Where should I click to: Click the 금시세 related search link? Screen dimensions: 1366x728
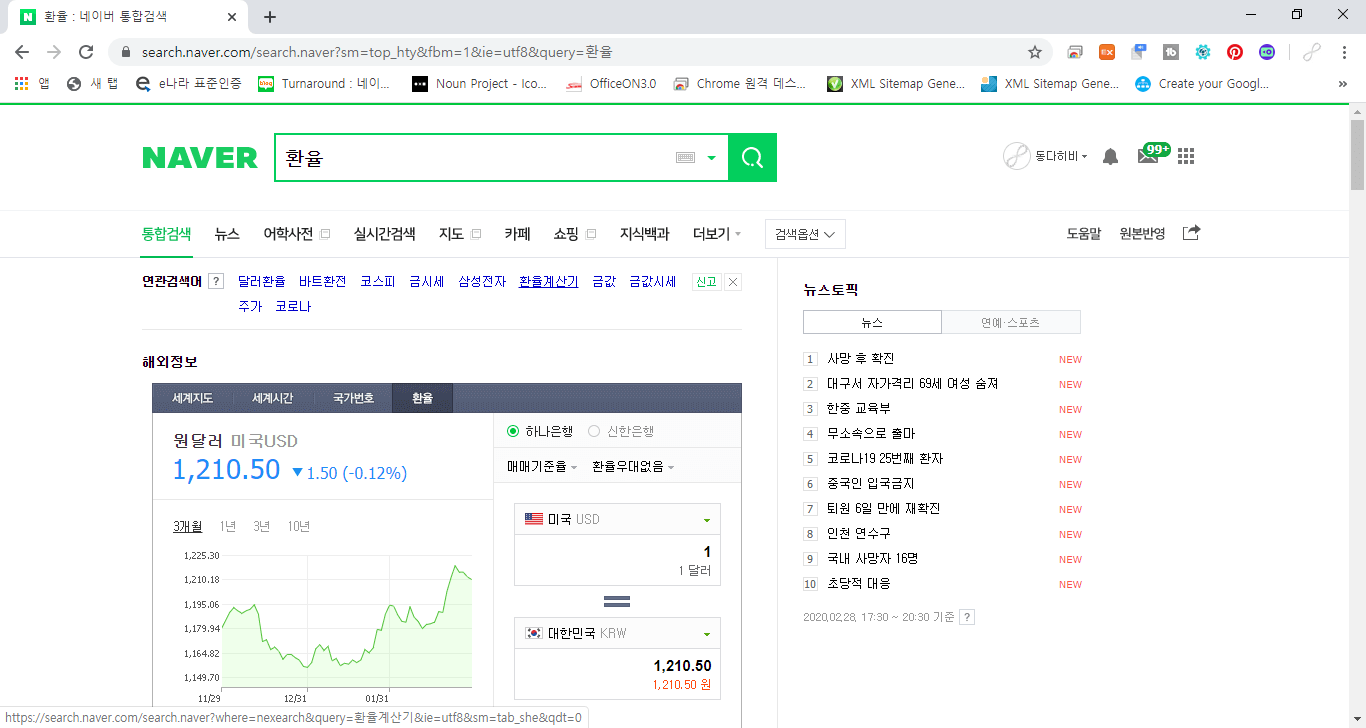pos(427,282)
